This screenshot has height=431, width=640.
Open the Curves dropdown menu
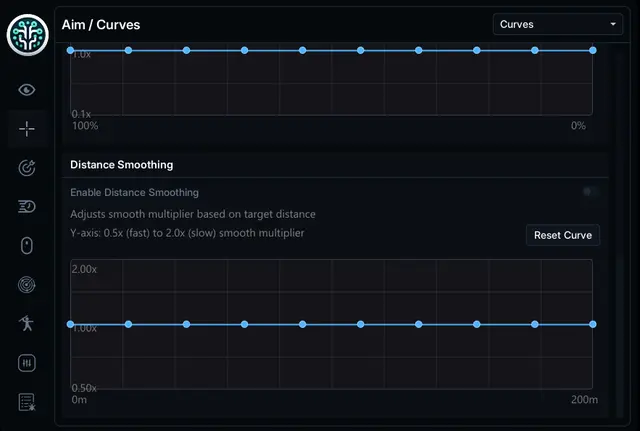click(x=558, y=24)
